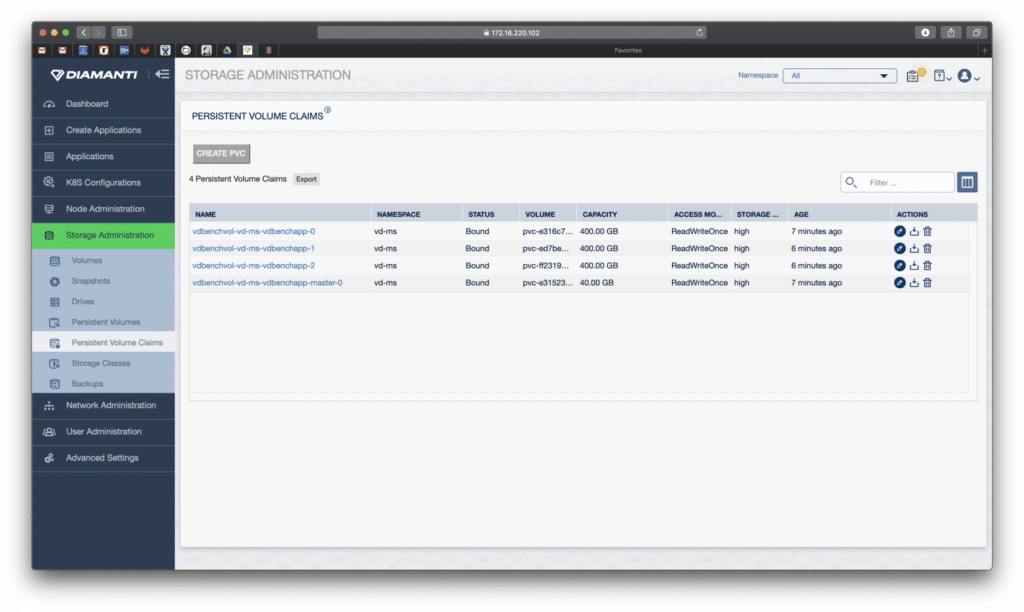Expand User Administration
1024x612 pixels.
(103, 432)
